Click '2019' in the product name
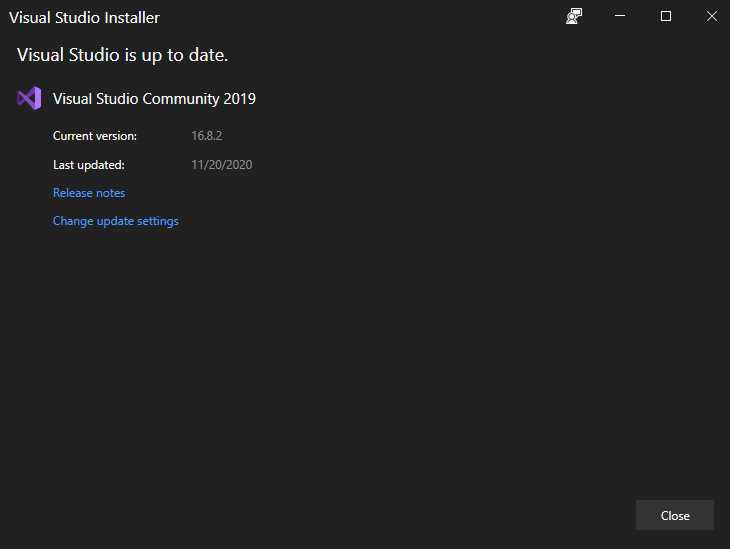 240,99
